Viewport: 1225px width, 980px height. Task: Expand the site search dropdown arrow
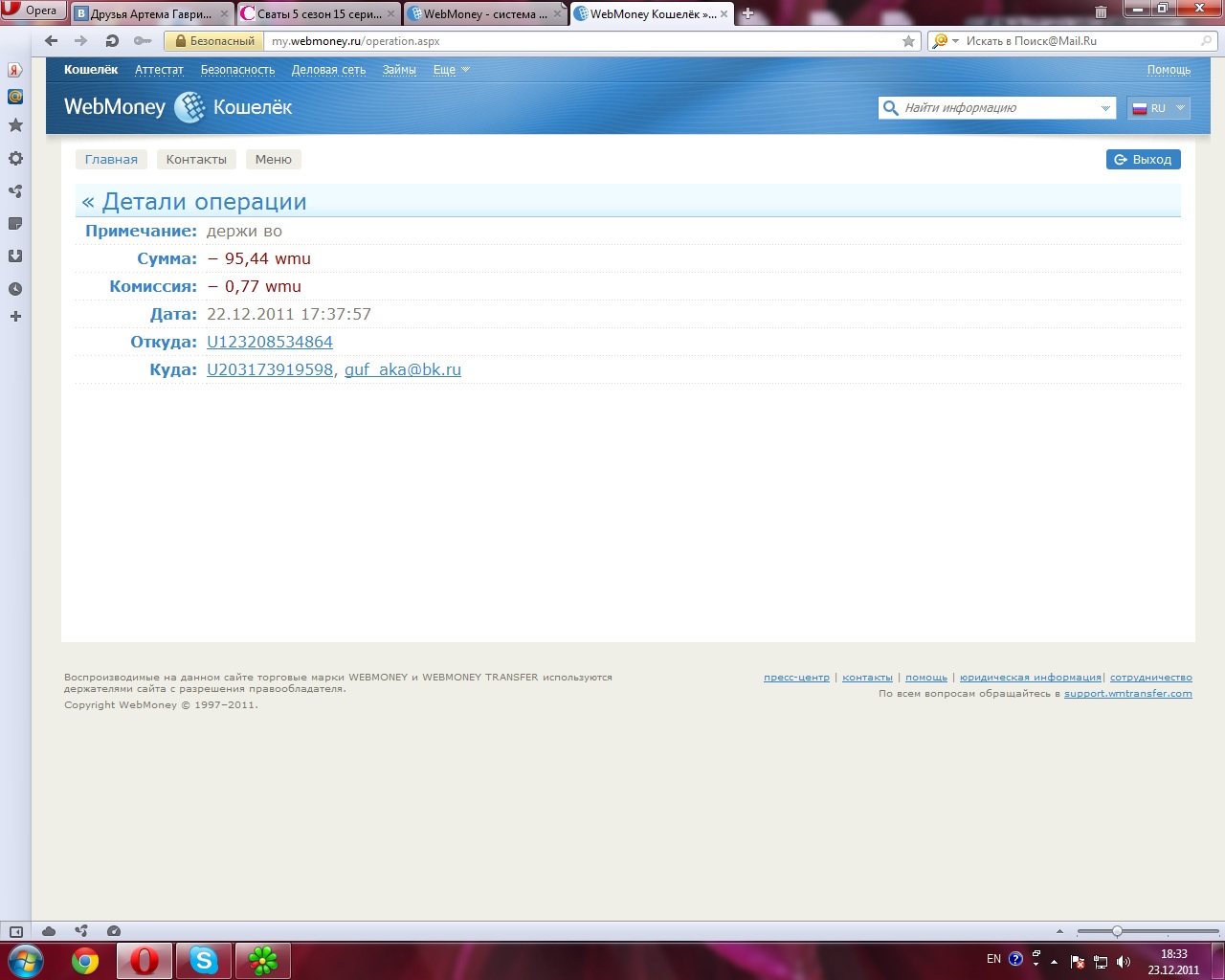point(1105,108)
